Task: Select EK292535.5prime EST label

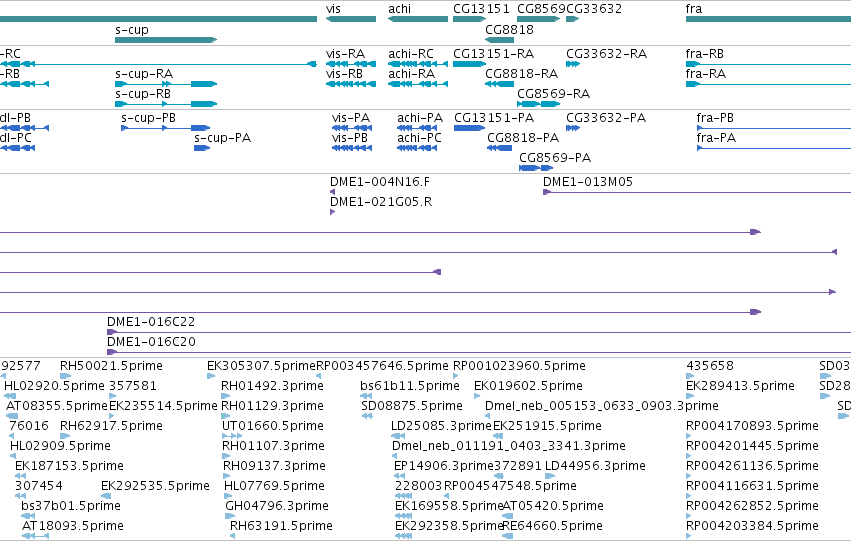Action: (155, 486)
